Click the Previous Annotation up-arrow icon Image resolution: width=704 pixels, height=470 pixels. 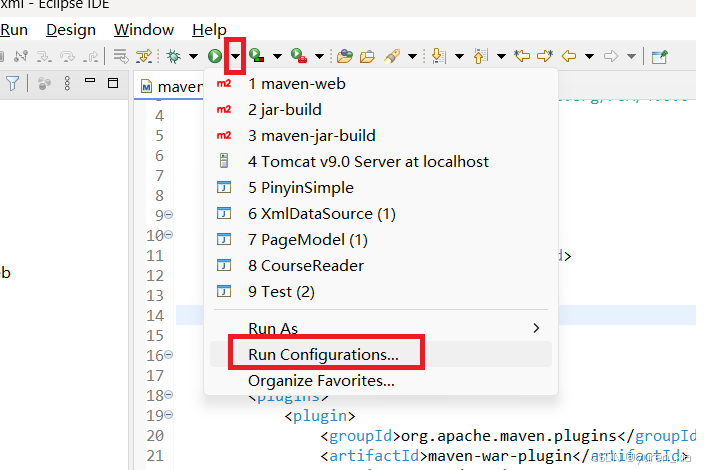[x=480, y=56]
